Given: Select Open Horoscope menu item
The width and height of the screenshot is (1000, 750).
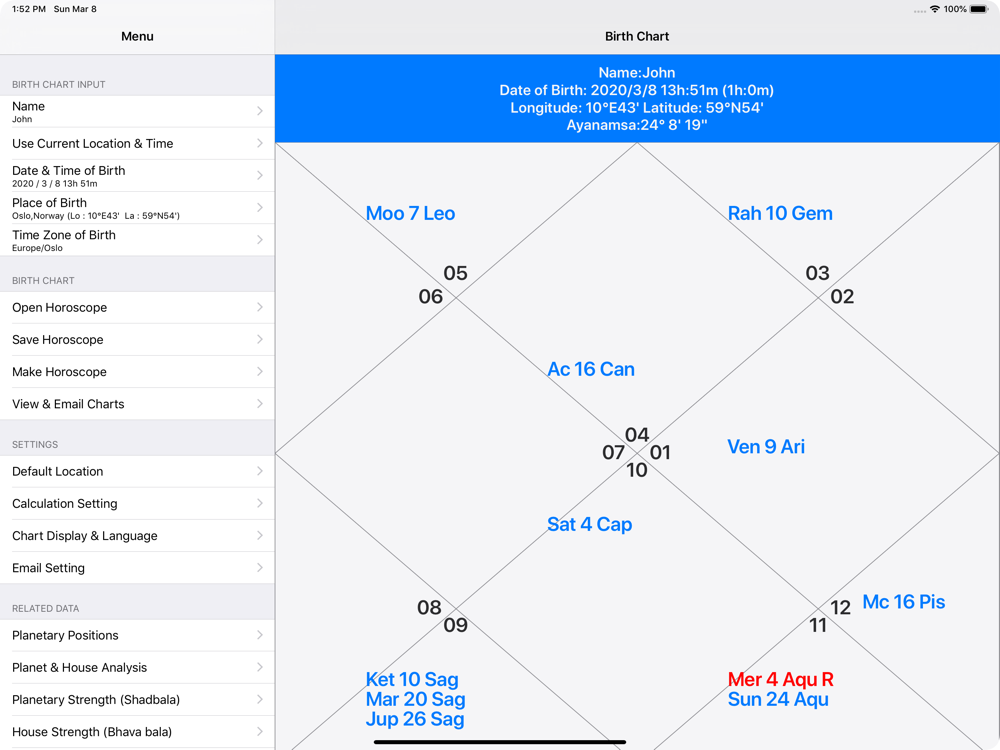Looking at the screenshot, I should point(137,307).
